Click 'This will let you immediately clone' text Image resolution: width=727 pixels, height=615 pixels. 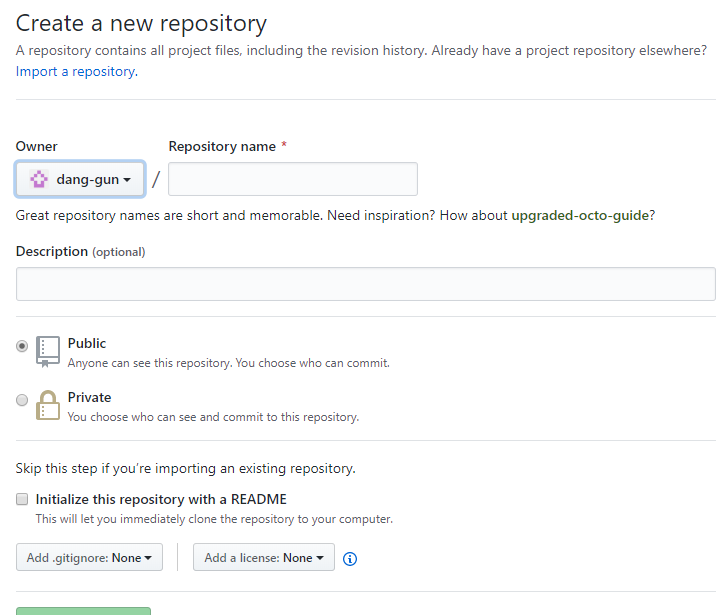coord(214,519)
